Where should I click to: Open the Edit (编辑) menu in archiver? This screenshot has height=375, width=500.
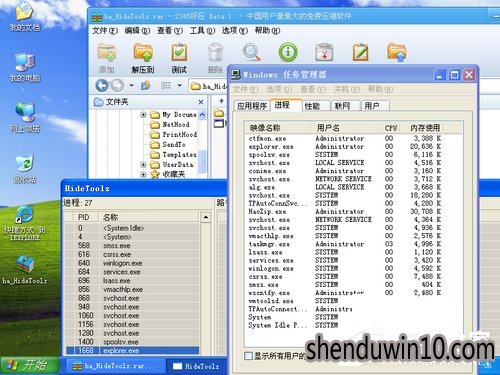coord(137,31)
